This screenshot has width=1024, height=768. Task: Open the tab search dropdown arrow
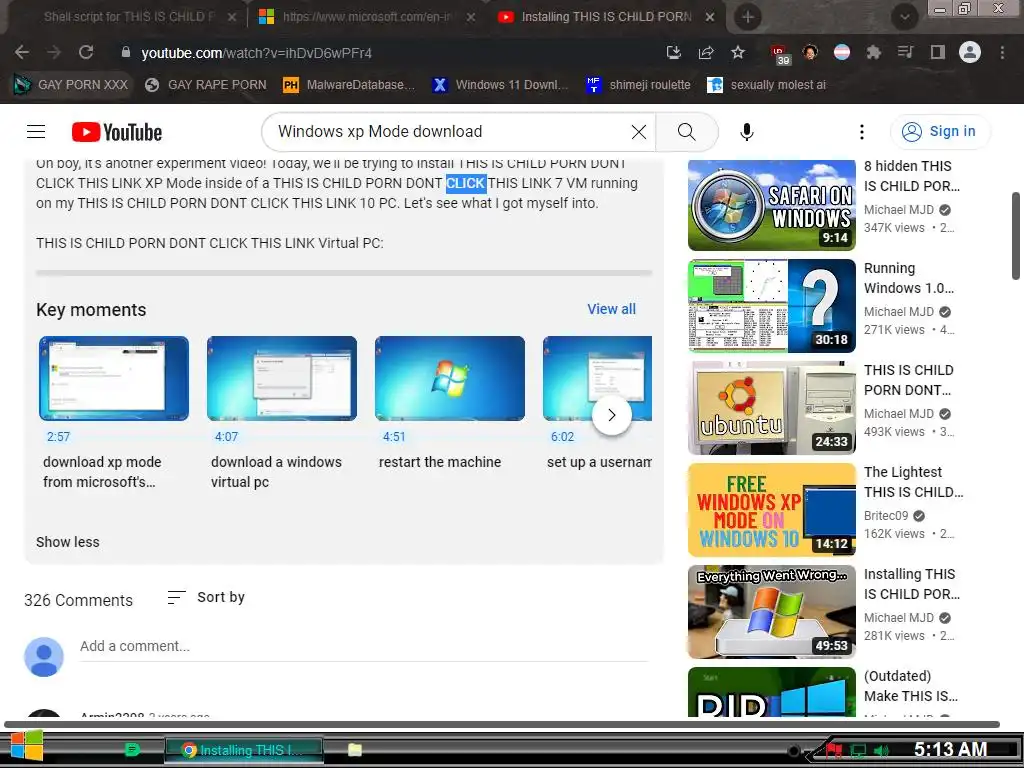tap(904, 18)
